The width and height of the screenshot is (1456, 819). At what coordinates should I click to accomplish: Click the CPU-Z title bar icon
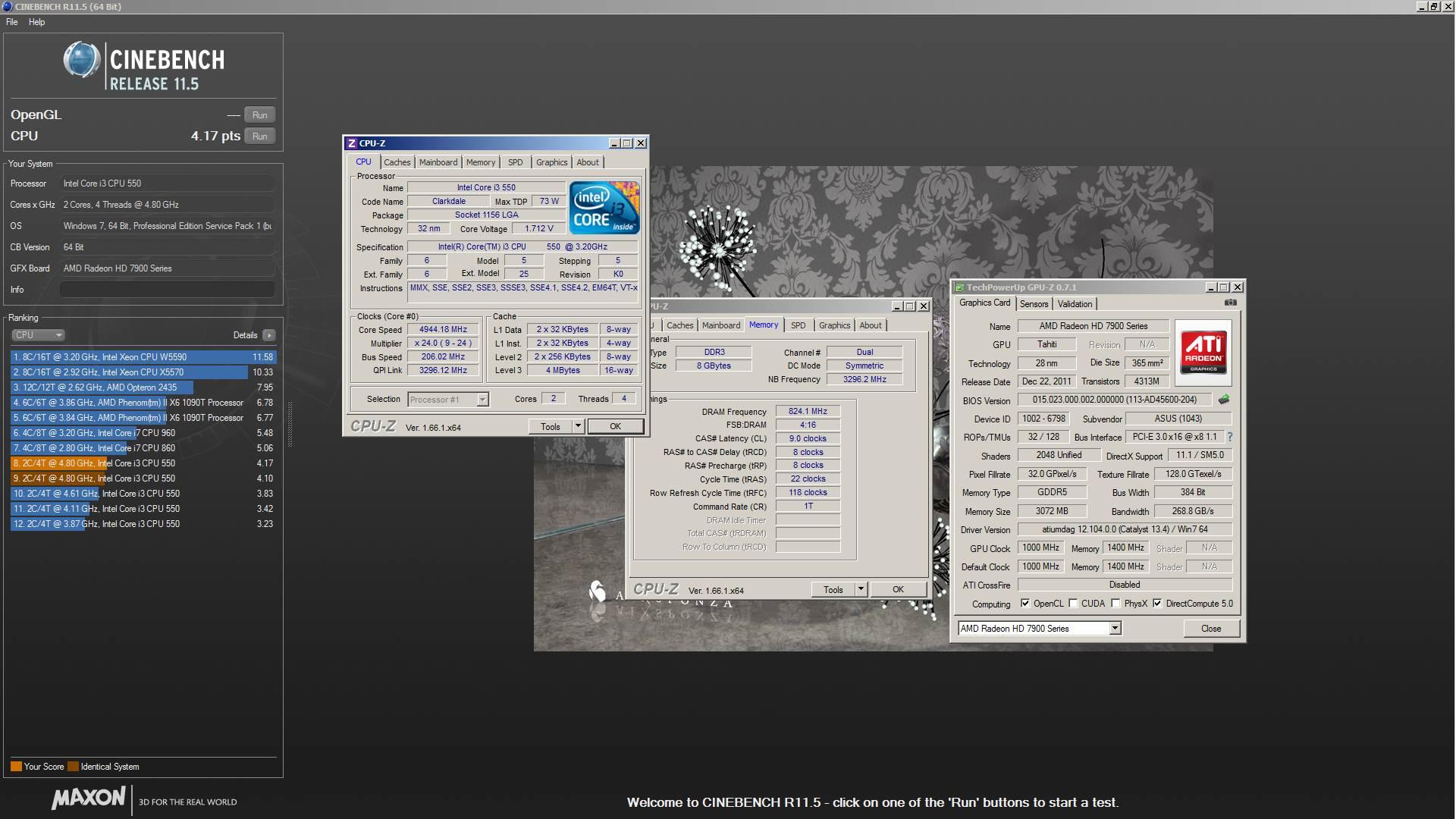[351, 143]
